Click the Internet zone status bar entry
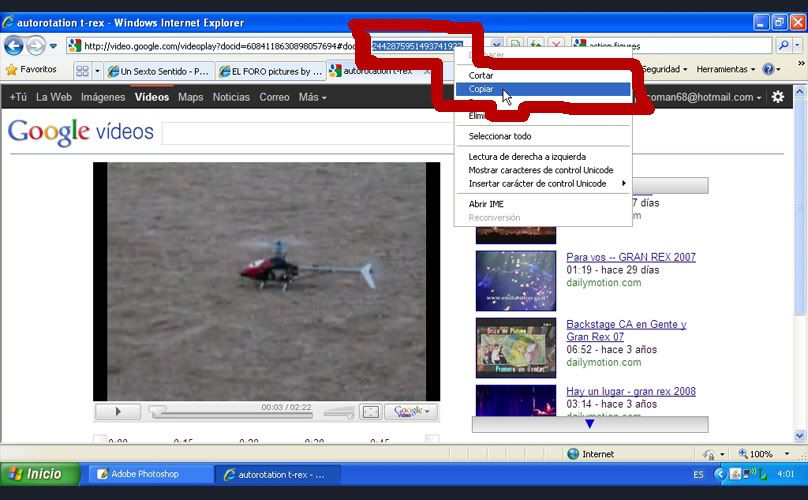 click(x=591, y=454)
